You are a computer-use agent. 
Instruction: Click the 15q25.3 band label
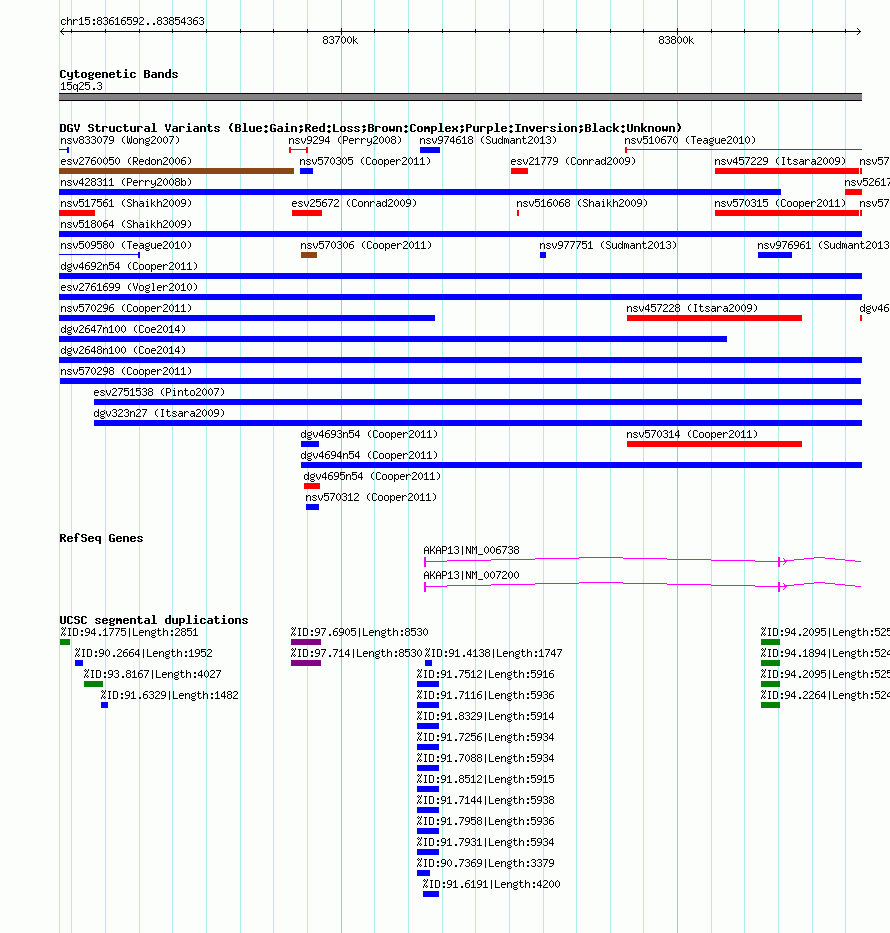pos(81,86)
